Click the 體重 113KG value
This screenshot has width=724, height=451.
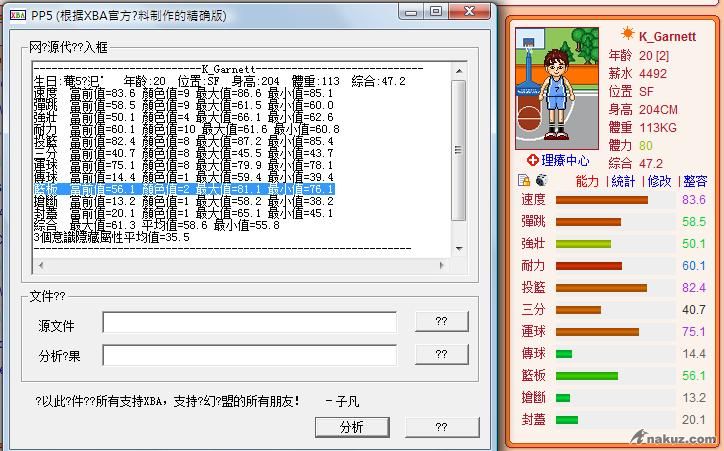pos(658,128)
